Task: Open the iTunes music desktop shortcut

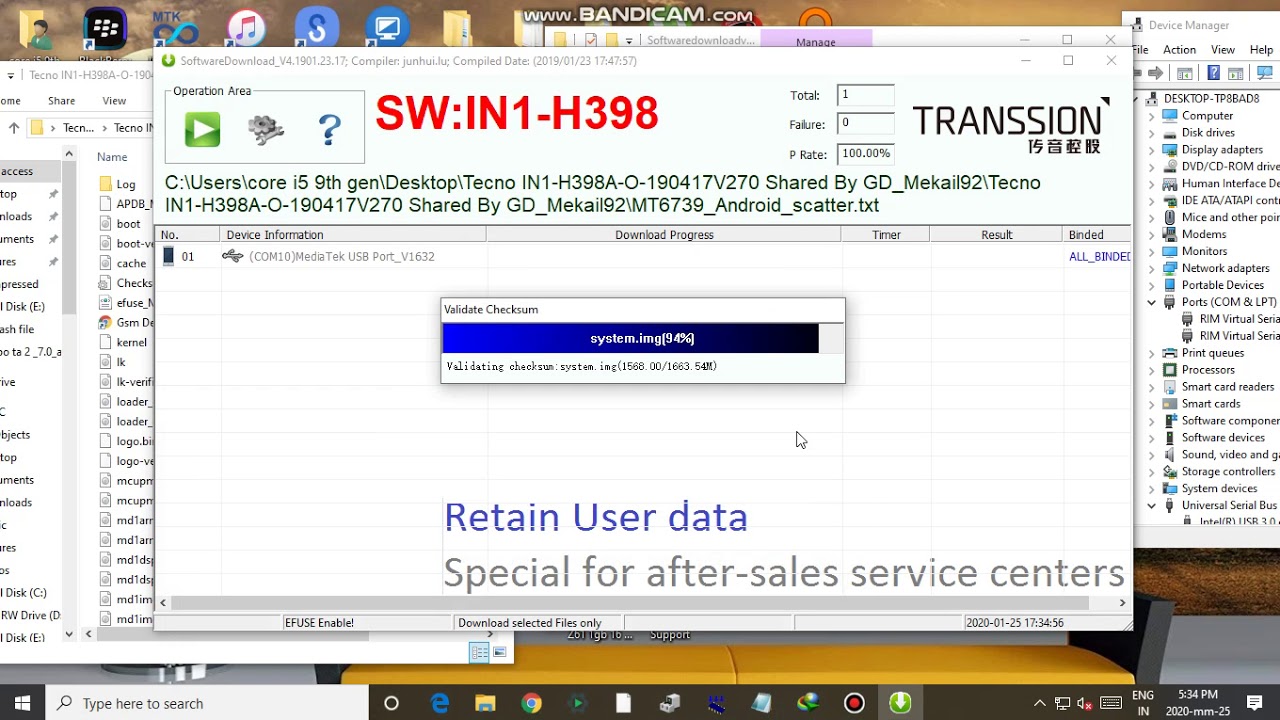Action: coord(246,29)
